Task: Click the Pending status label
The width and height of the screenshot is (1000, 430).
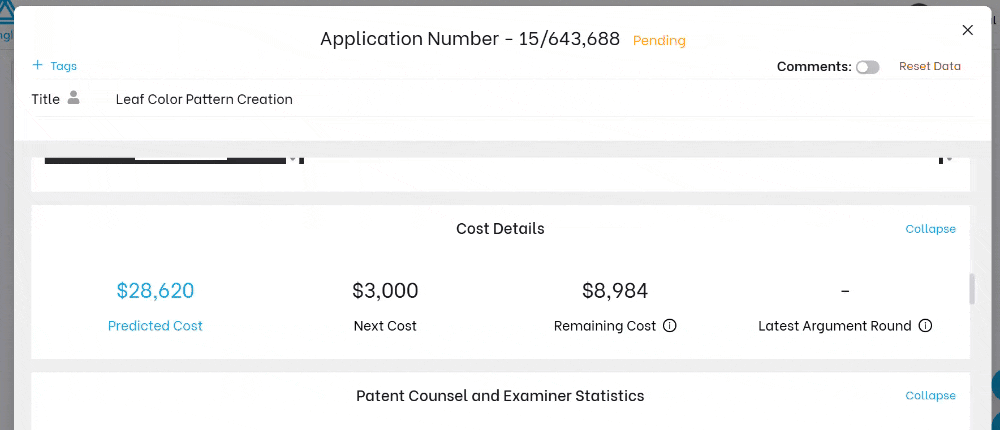Action: tap(659, 41)
